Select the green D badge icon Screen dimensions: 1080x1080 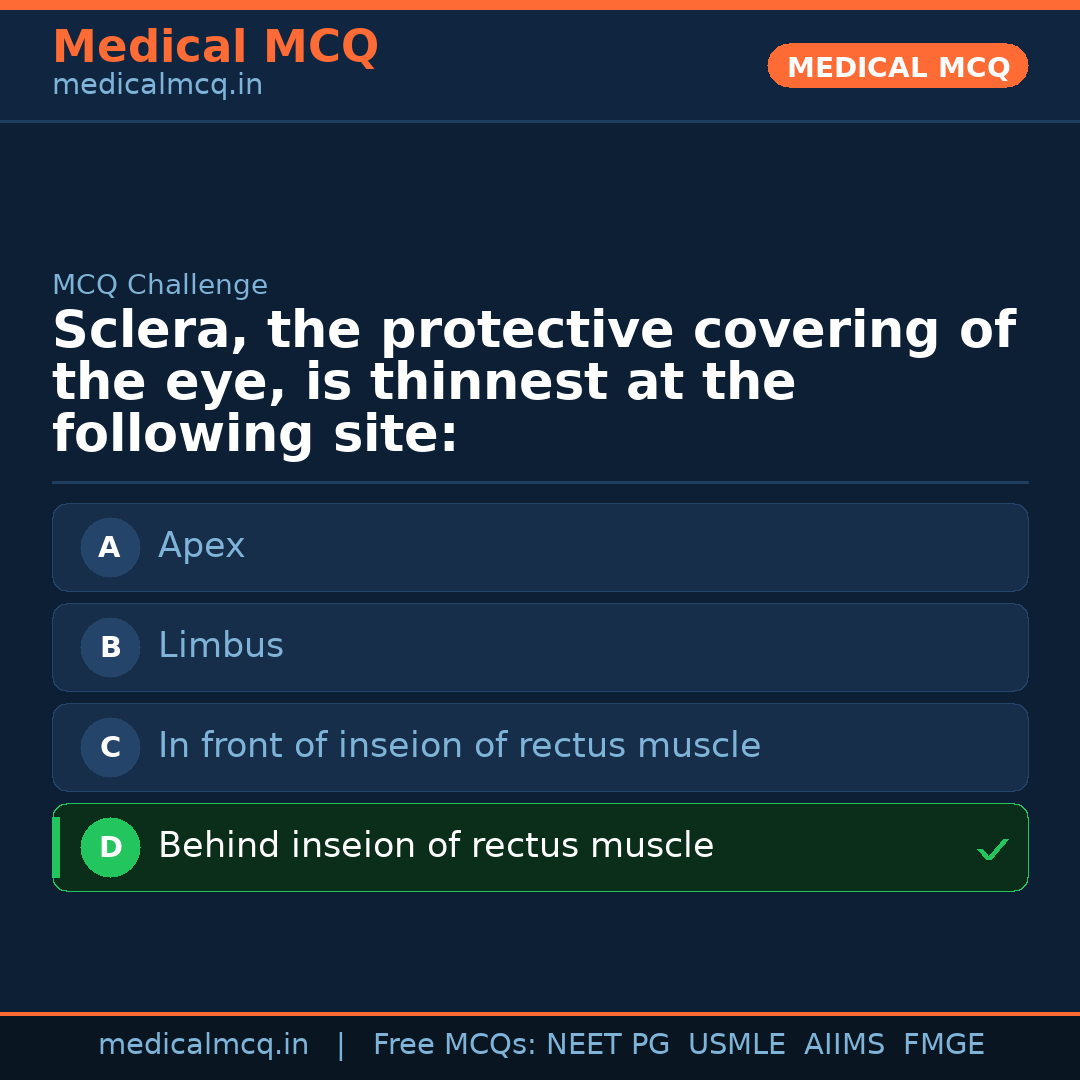click(x=110, y=847)
